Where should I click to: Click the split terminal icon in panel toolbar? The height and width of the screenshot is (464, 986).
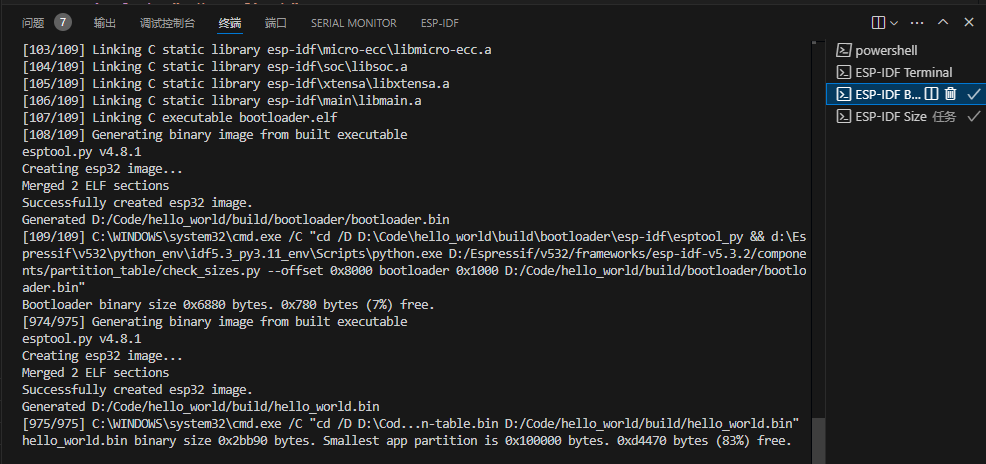(878, 22)
